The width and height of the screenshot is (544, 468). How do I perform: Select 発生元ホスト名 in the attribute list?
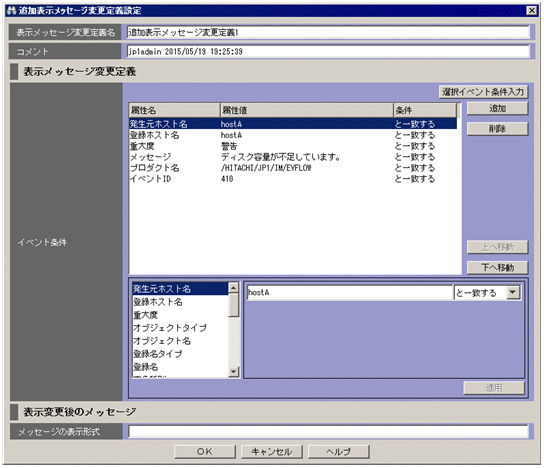(x=180, y=289)
